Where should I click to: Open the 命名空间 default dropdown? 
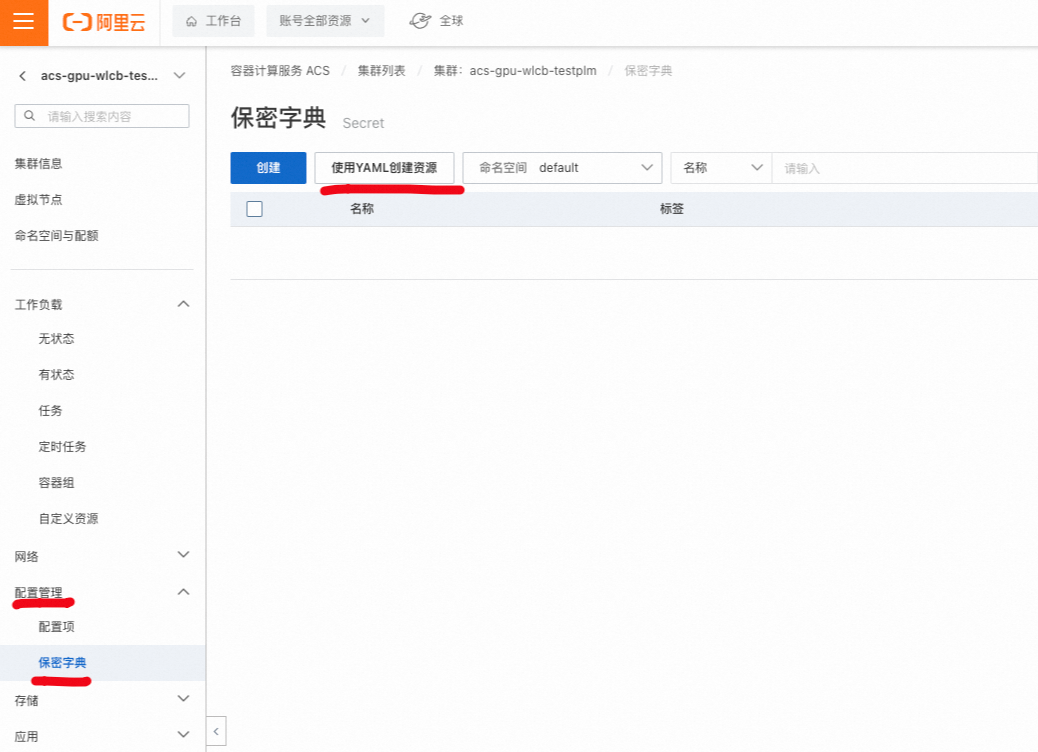pyautogui.click(x=562, y=168)
